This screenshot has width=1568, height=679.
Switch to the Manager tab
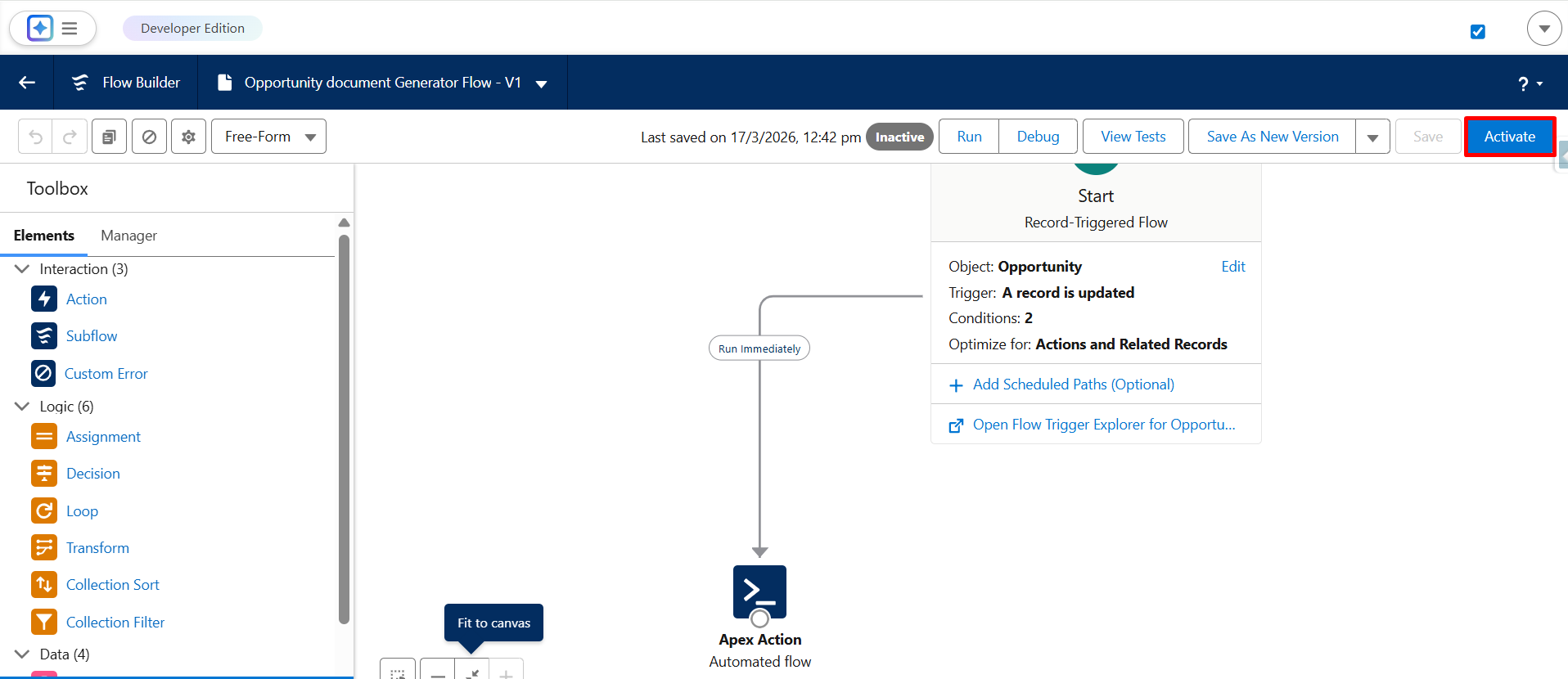128,236
